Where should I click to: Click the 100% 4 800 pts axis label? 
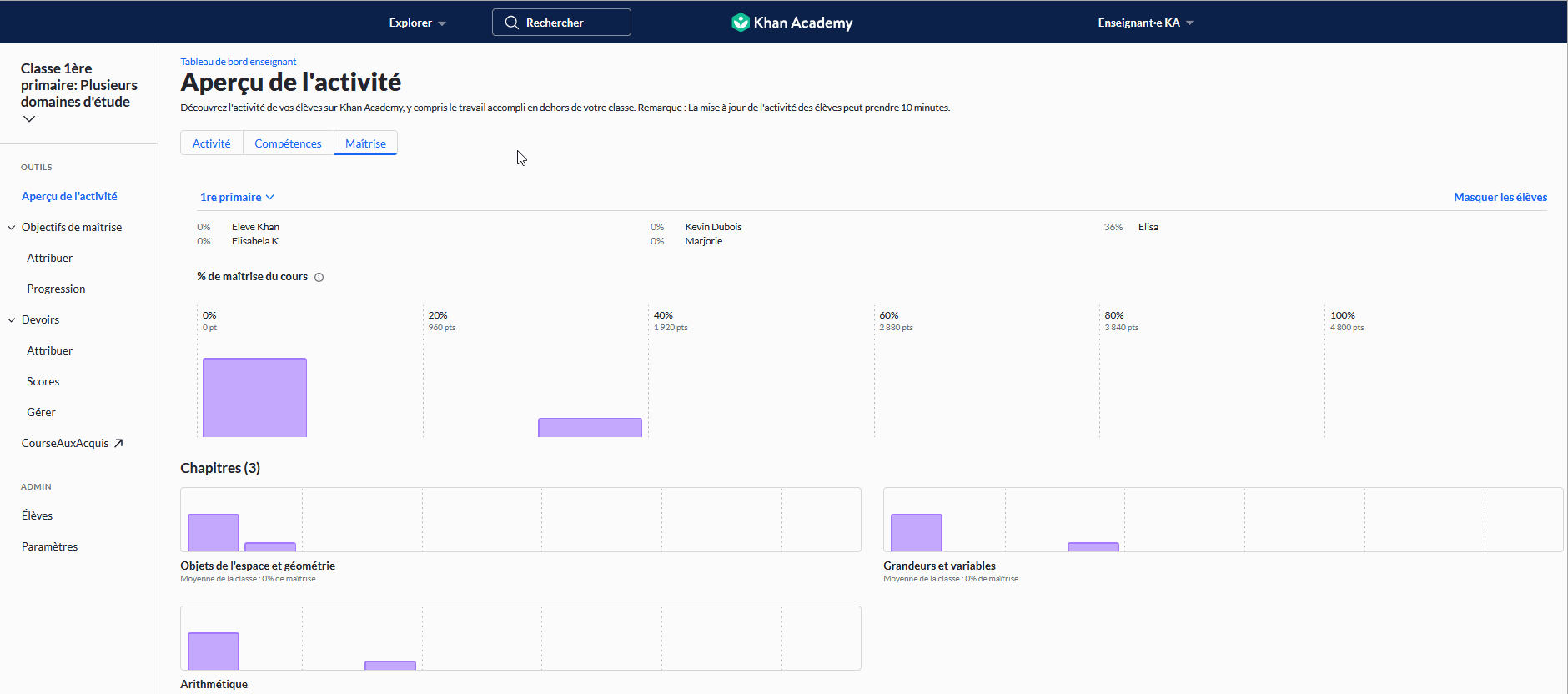click(1347, 321)
